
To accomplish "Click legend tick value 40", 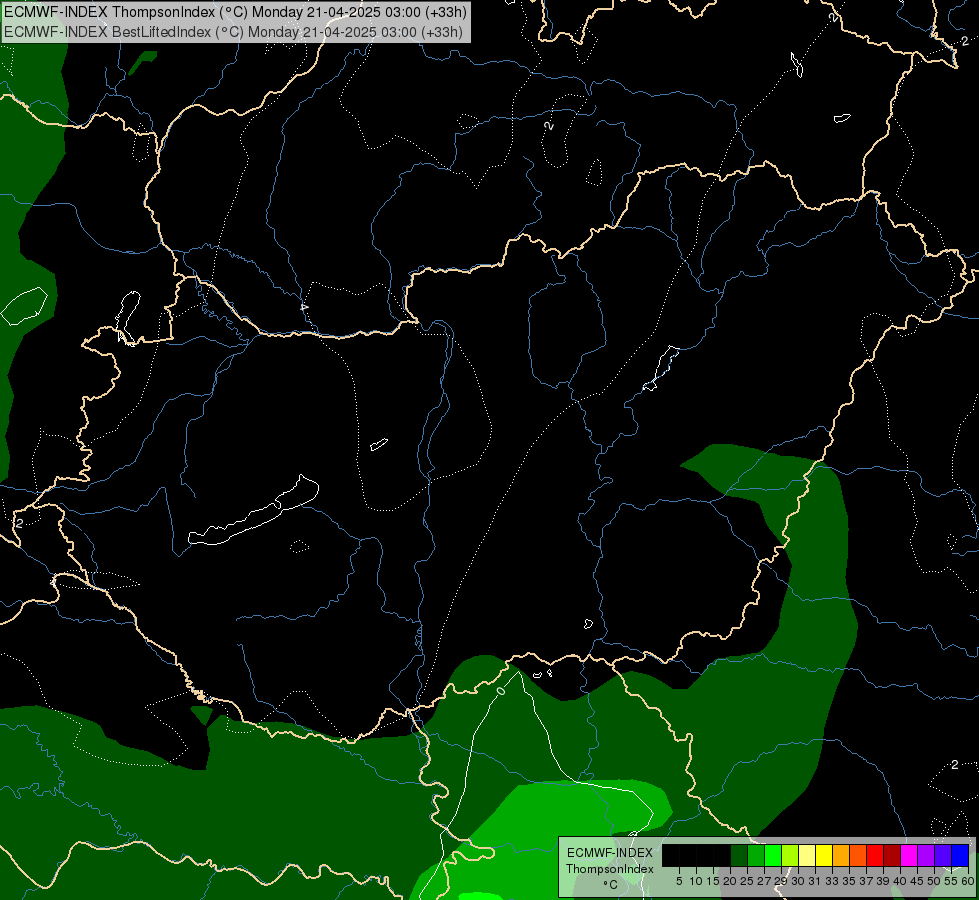I will point(900,881).
